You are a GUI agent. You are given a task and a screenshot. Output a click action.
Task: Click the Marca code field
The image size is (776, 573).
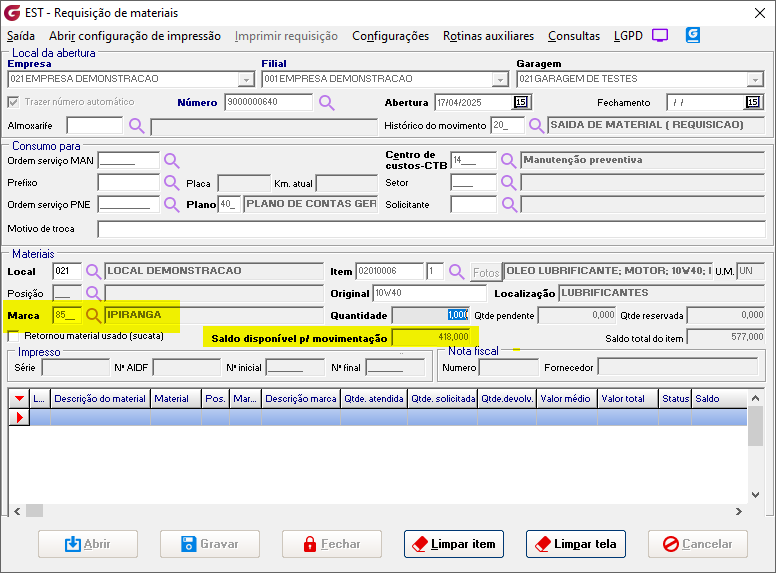click(x=67, y=315)
